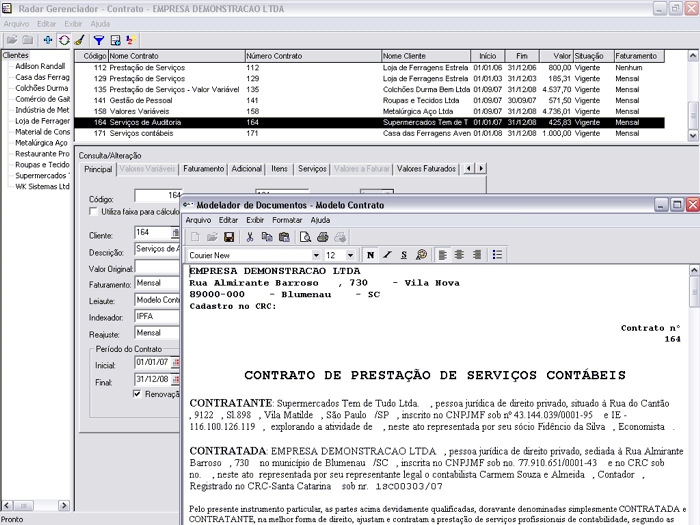Uncheck the Renovação checkbox
Image resolution: width=700 pixels, height=525 pixels.
tap(138, 394)
